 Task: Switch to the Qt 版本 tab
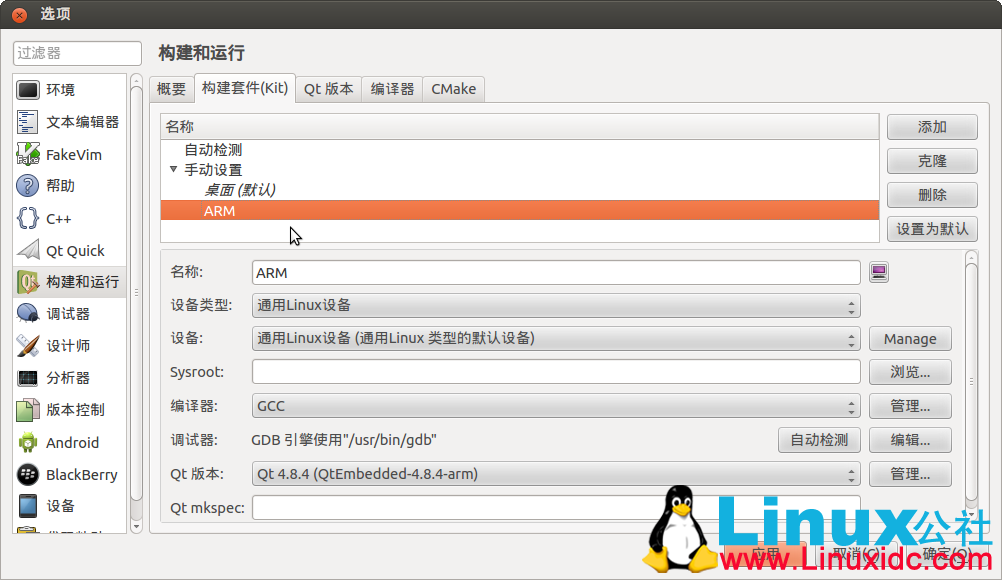click(328, 89)
